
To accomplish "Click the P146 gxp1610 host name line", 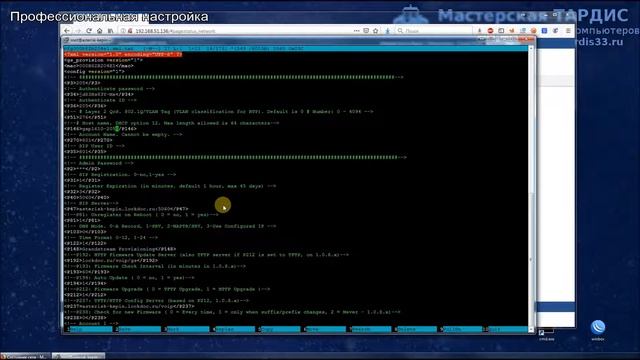I will [100, 129].
